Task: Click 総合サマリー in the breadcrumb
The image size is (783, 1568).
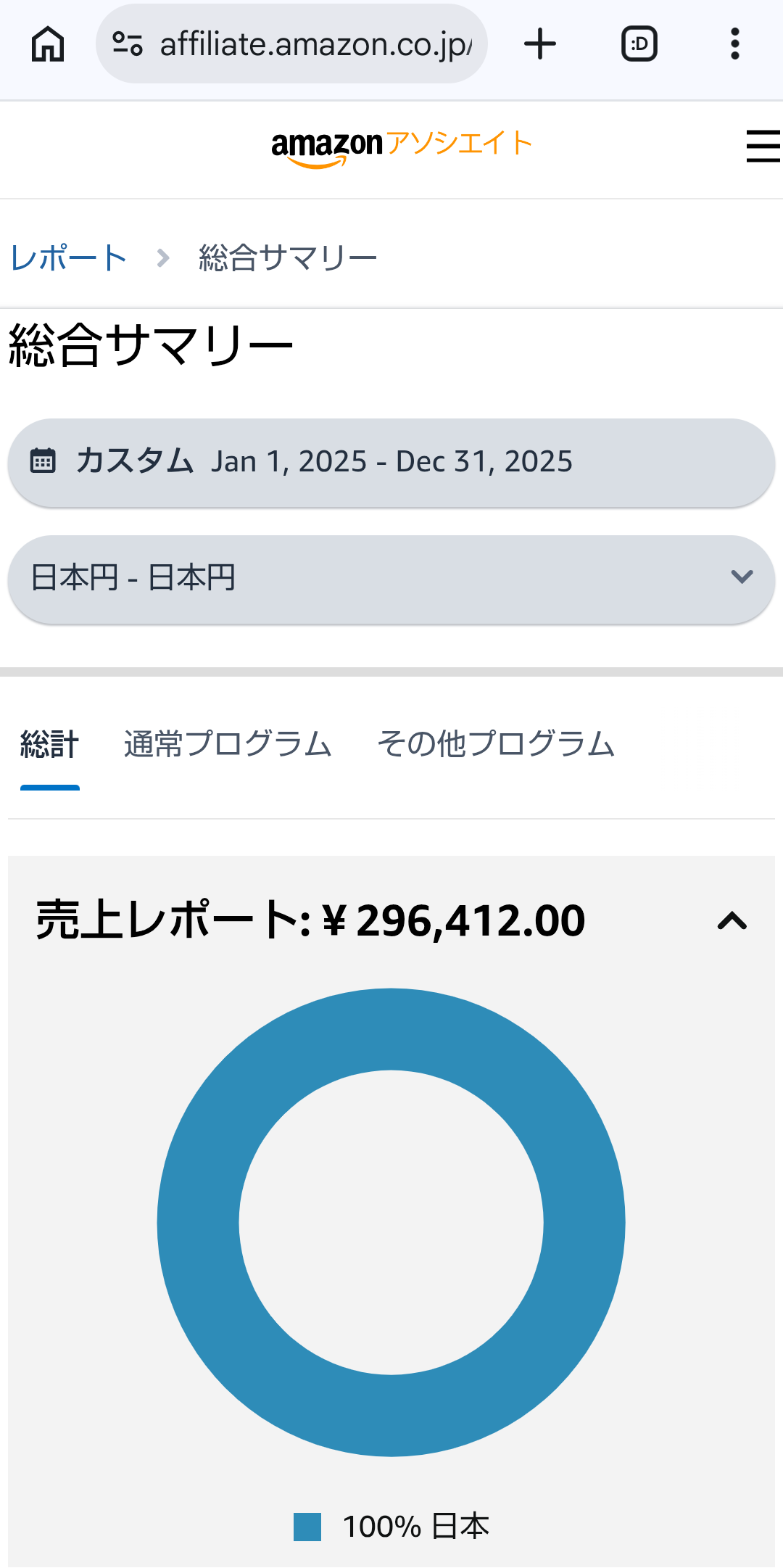Action: click(288, 258)
